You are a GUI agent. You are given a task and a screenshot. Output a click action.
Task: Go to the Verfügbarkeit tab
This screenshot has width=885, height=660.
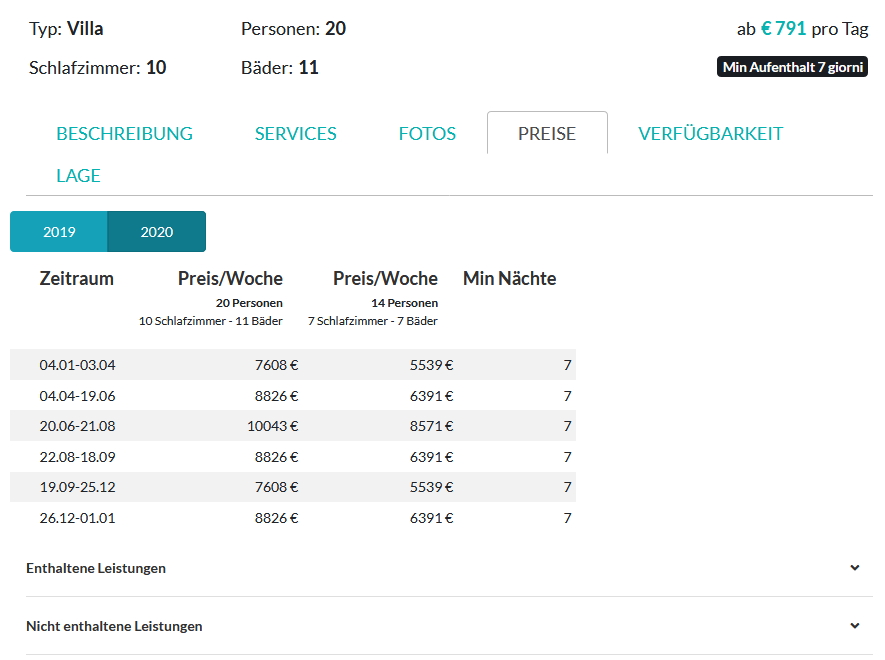pyautogui.click(x=711, y=133)
